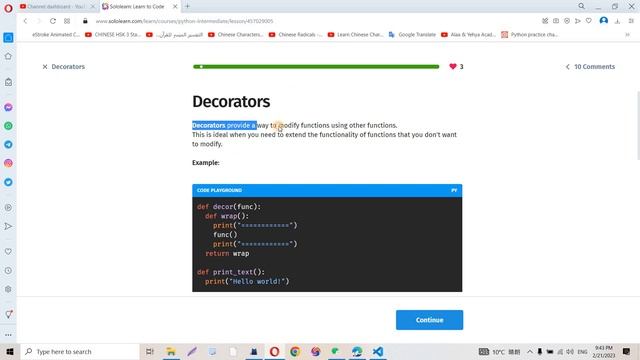Open the Chinese Radicals bookmark
640x360 pixels.
click(x=296, y=35)
